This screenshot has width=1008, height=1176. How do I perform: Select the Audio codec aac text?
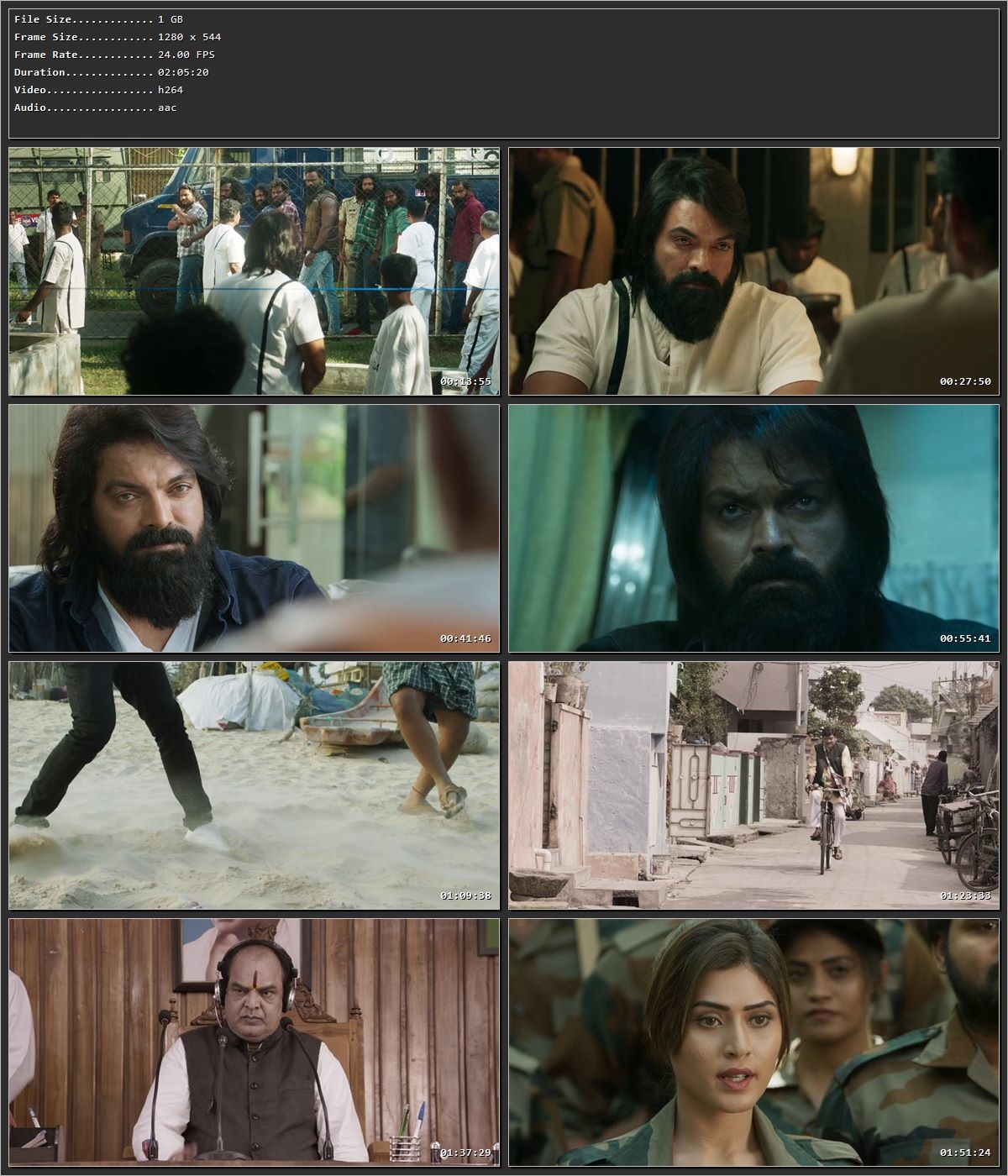tap(167, 107)
